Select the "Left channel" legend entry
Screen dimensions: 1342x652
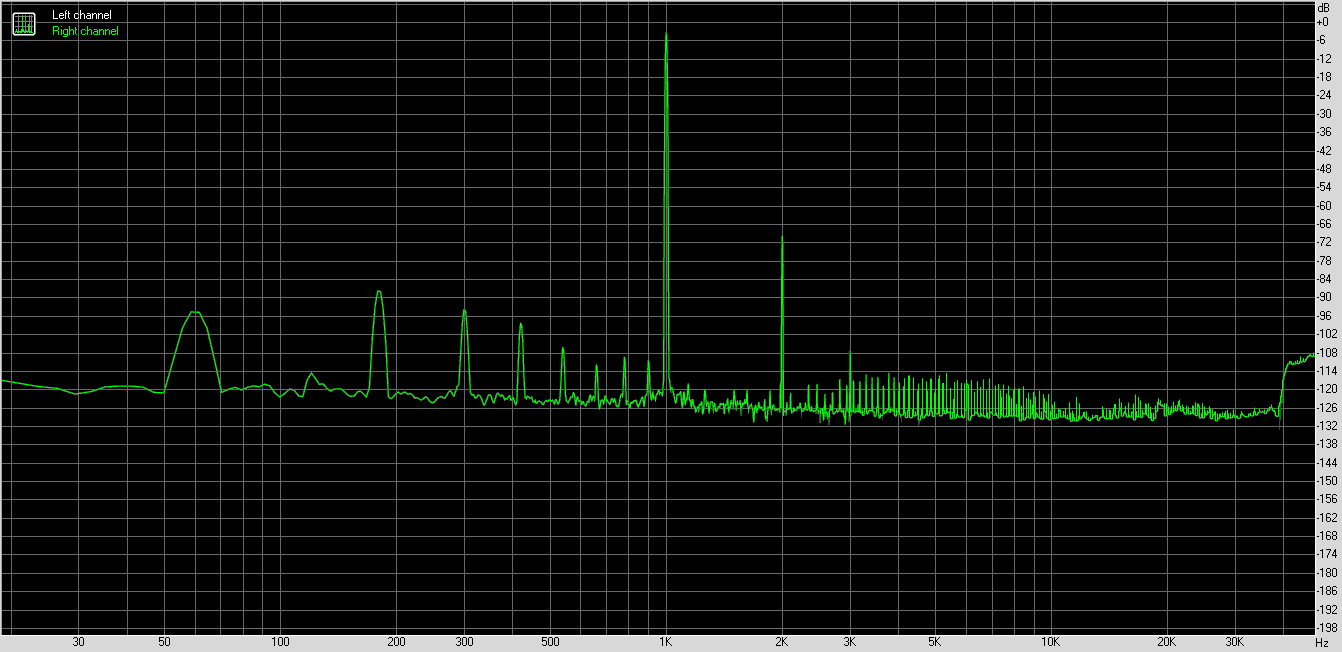[x=82, y=15]
